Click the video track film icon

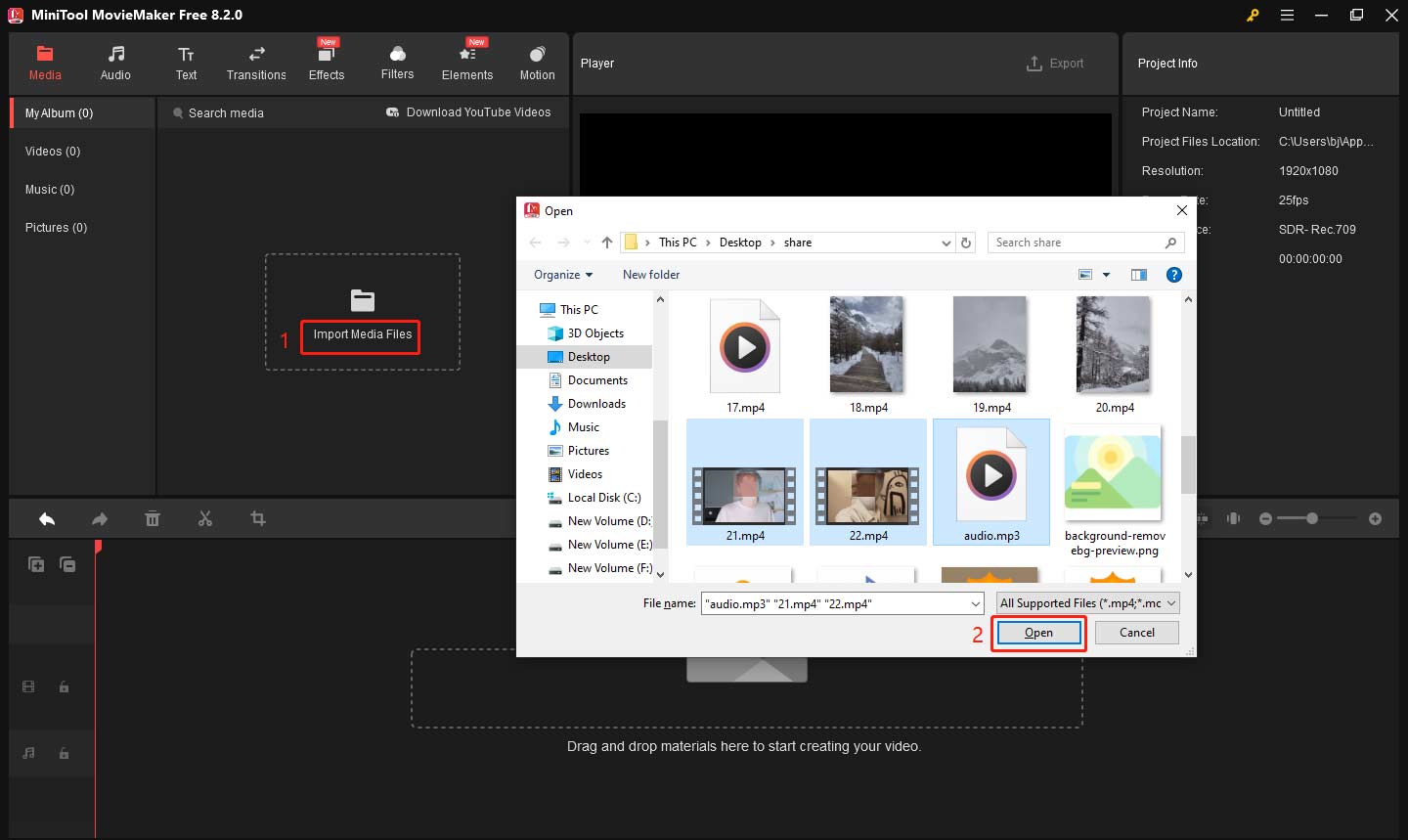(x=28, y=687)
